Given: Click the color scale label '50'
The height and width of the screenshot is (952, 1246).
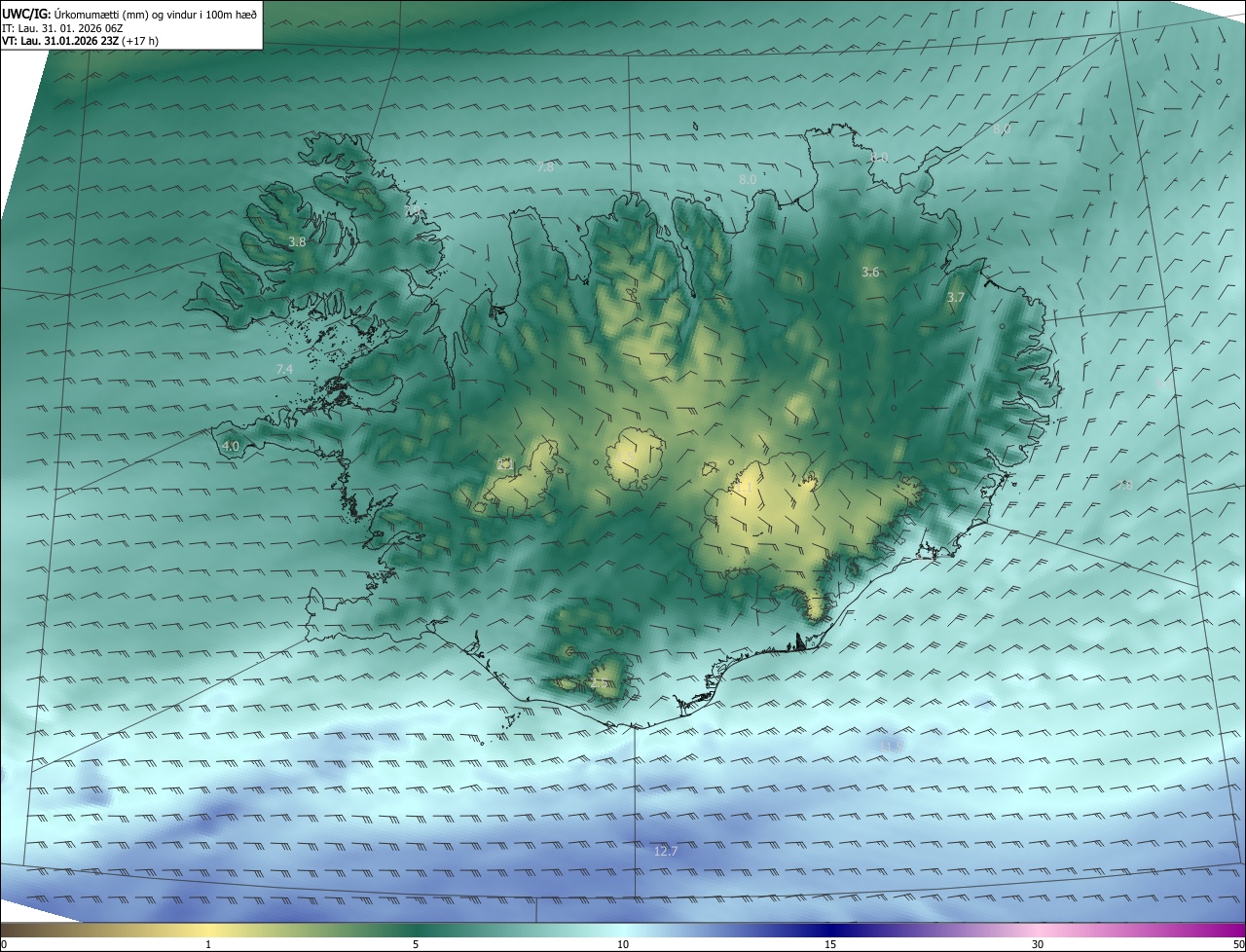Looking at the screenshot, I should (1238, 944).
